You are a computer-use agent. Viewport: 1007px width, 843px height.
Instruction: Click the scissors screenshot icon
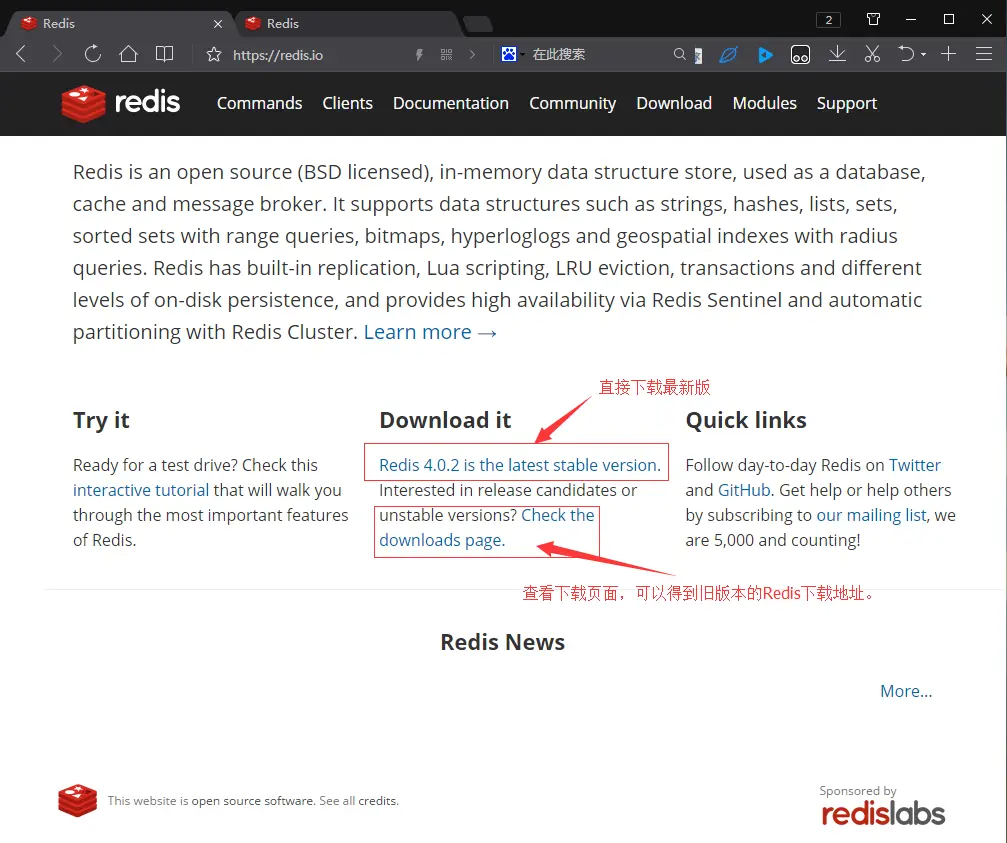(872, 54)
